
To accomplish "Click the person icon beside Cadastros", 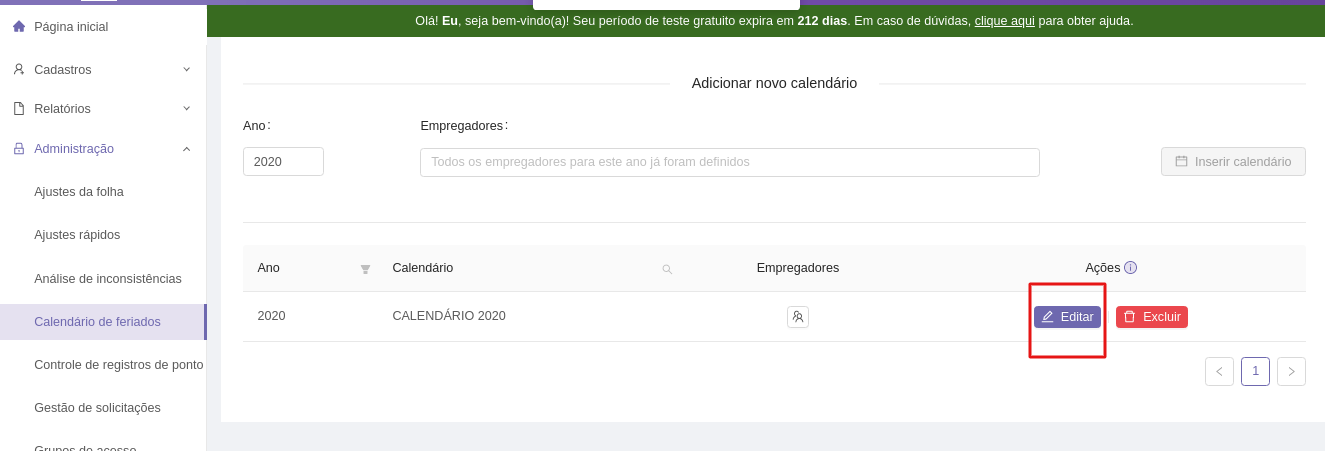I will pyautogui.click(x=19, y=69).
